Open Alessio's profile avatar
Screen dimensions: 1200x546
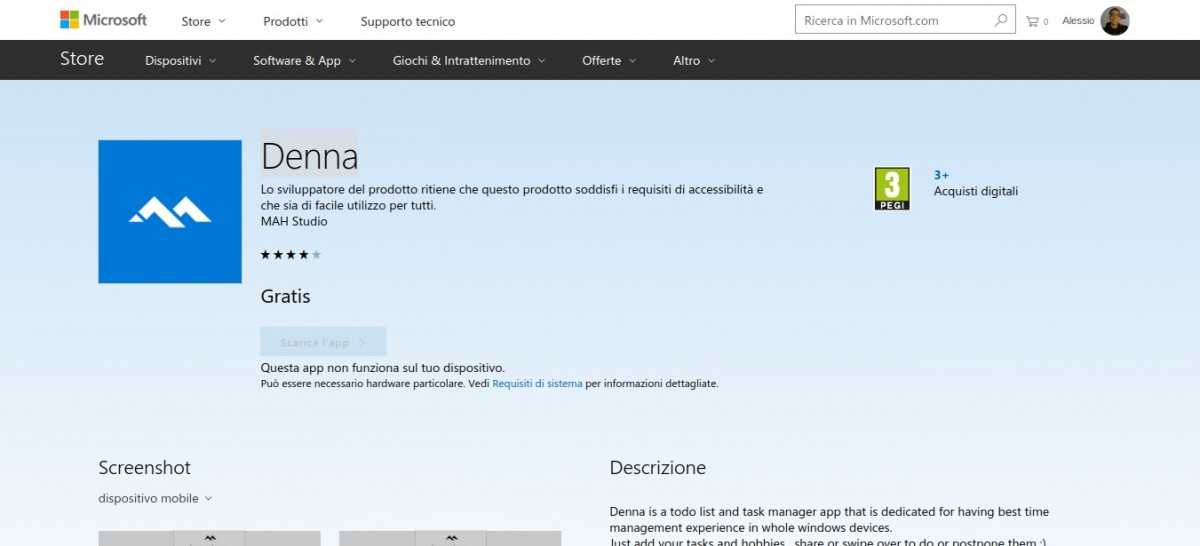click(1115, 20)
